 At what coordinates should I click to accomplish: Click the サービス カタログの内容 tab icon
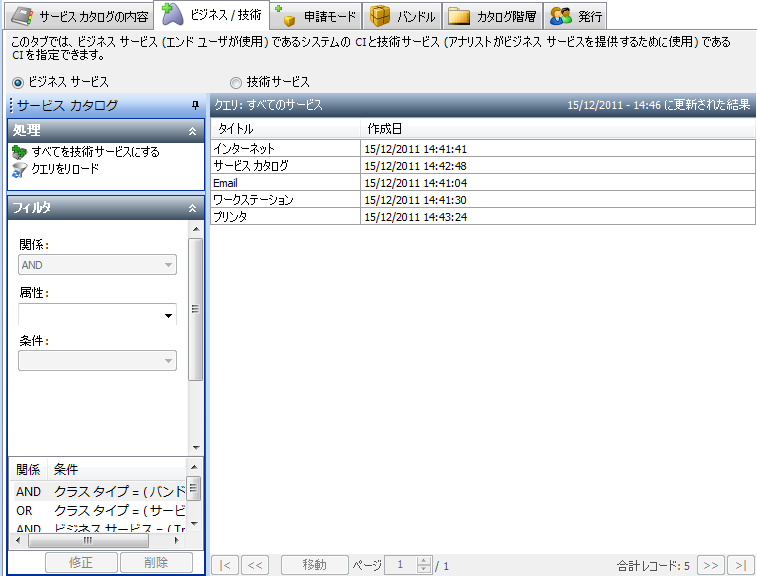pos(20,17)
